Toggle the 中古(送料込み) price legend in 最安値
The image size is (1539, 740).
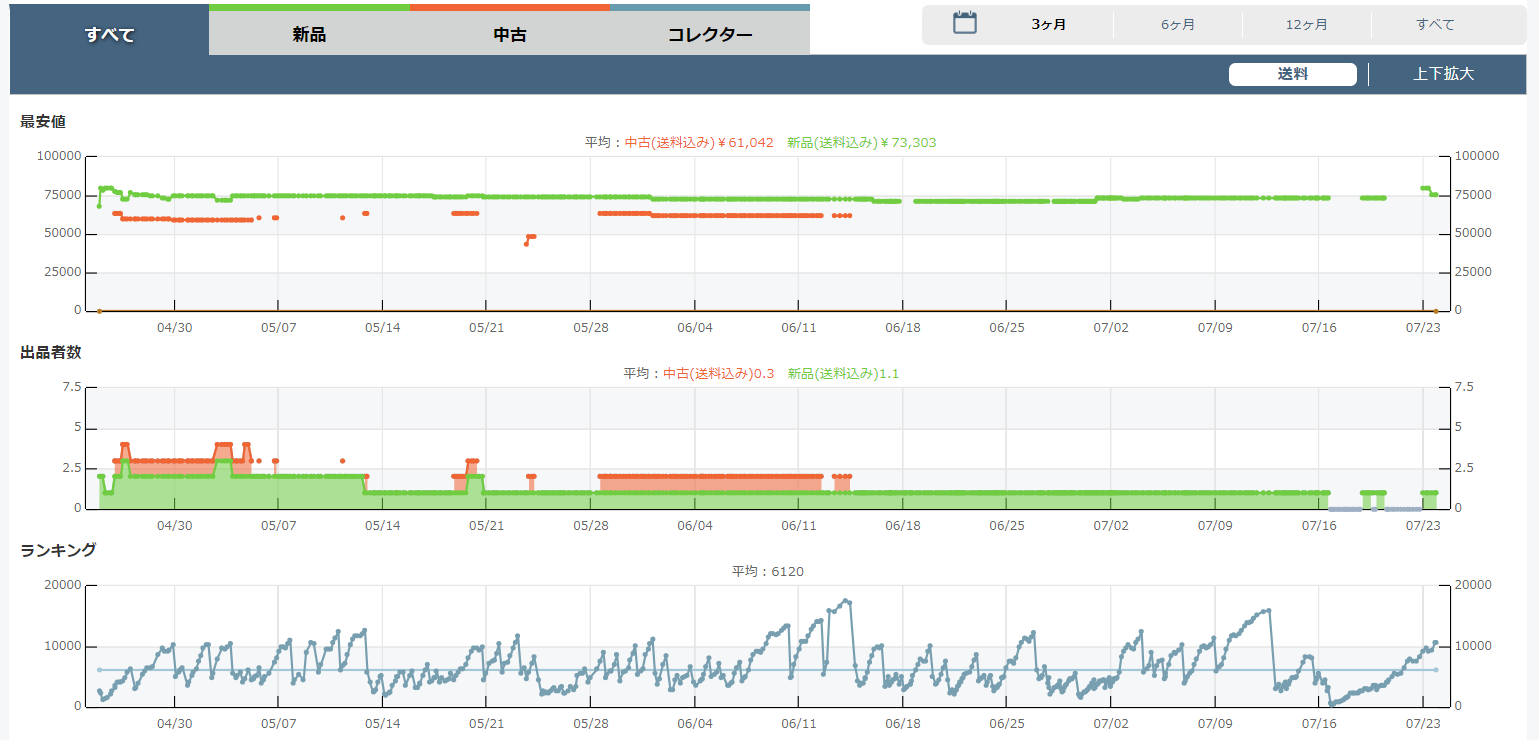[x=699, y=143]
